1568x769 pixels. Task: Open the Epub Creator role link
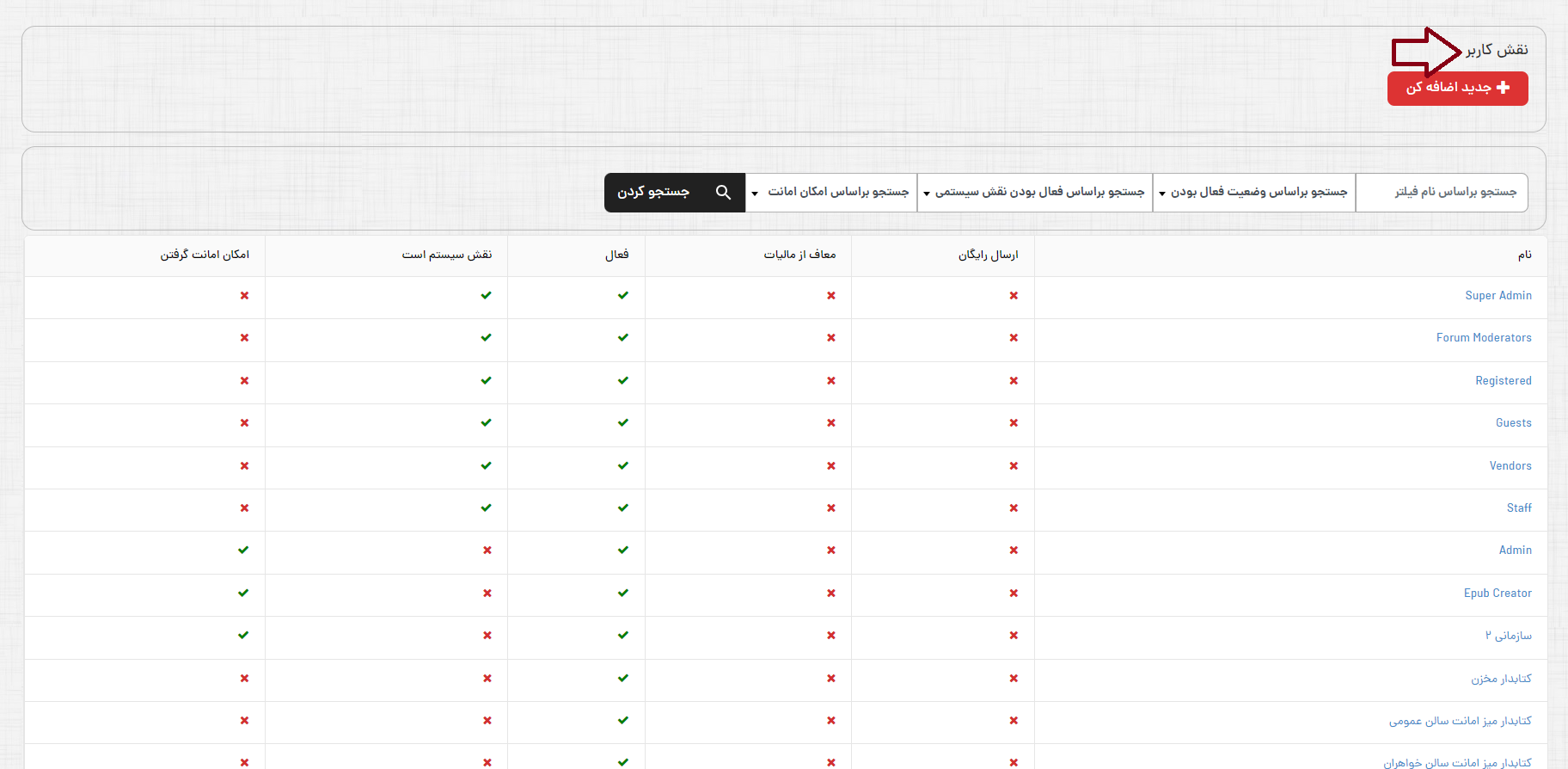click(x=1497, y=594)
